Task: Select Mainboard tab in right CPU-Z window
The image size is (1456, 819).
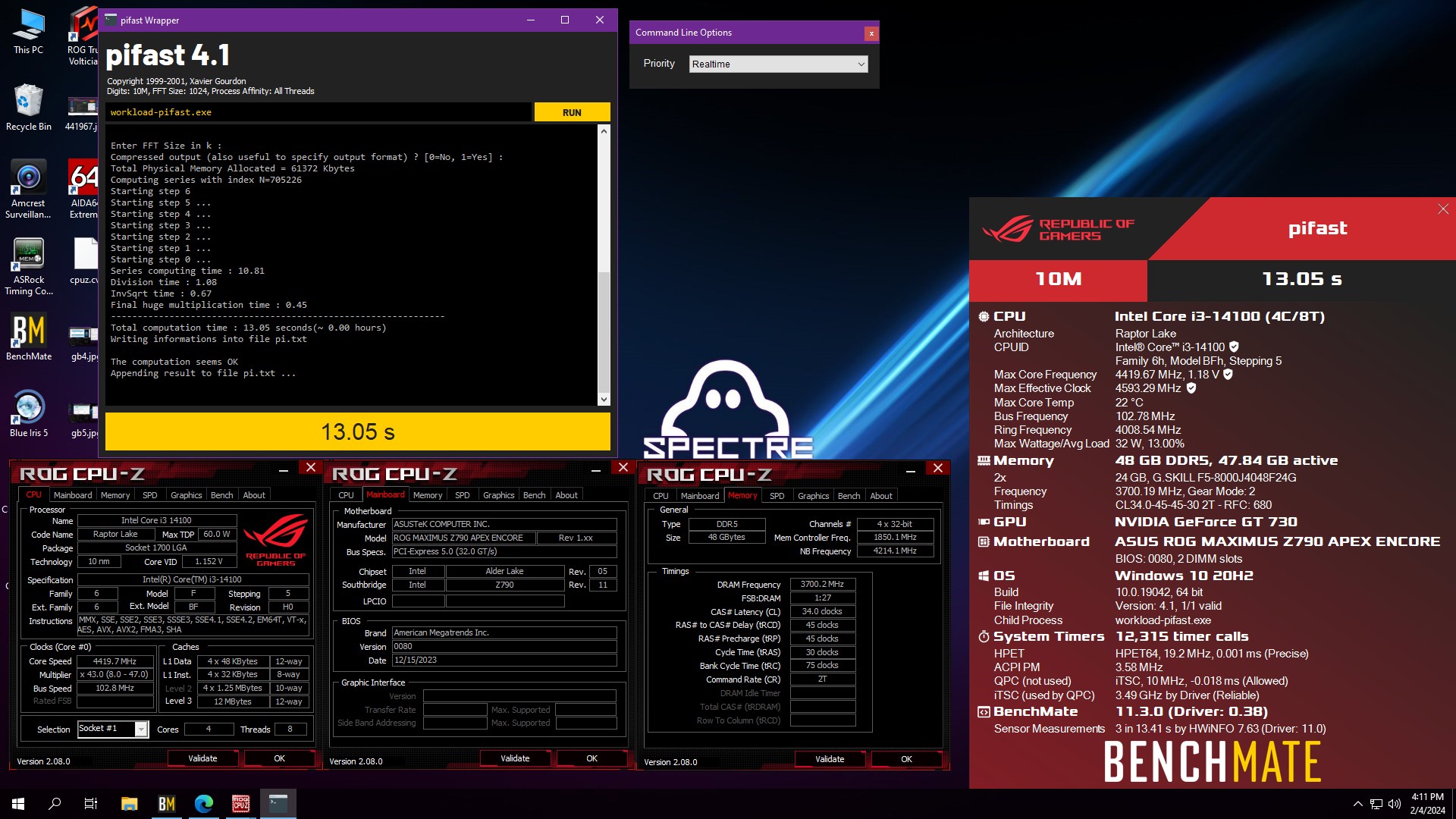Action: point(700,496)
